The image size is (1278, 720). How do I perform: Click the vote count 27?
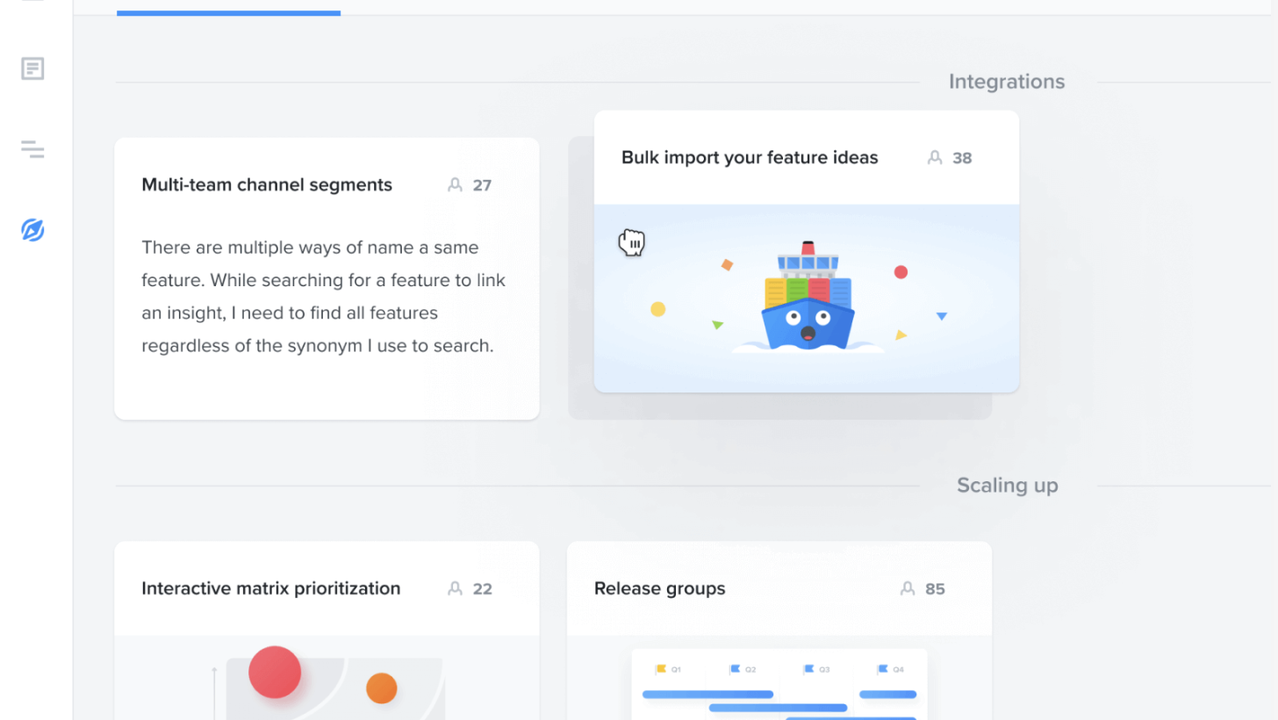(x=482, y=185)
